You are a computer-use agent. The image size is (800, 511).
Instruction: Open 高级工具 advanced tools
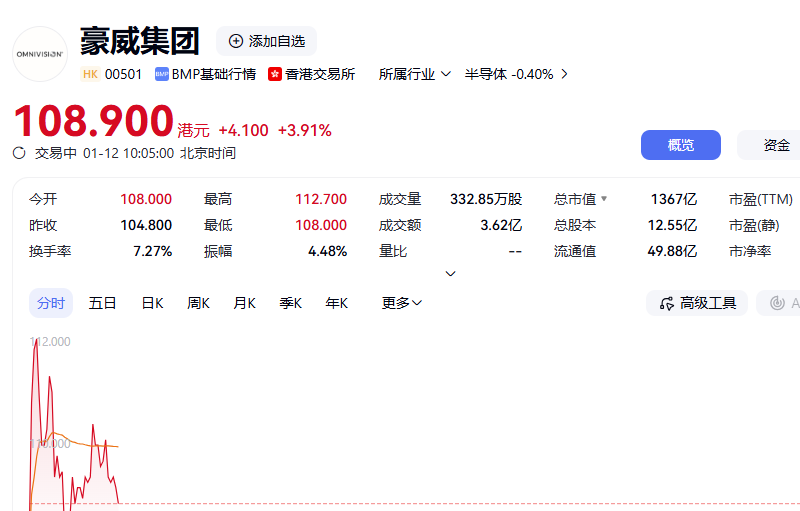pos(697,303)
